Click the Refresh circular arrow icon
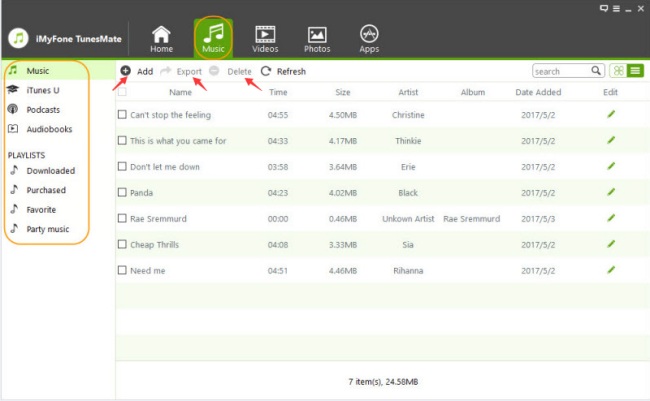Viewport: 650px width, 401px height. tap(266, 71)
